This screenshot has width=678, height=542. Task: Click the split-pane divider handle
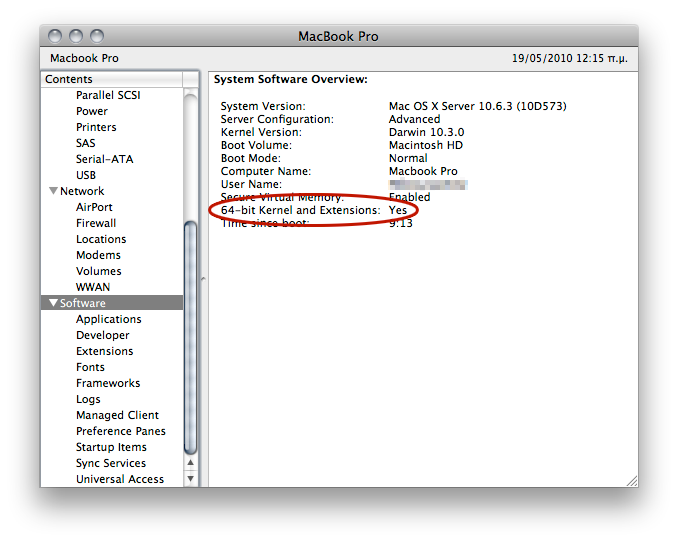(x=203, y=279)
